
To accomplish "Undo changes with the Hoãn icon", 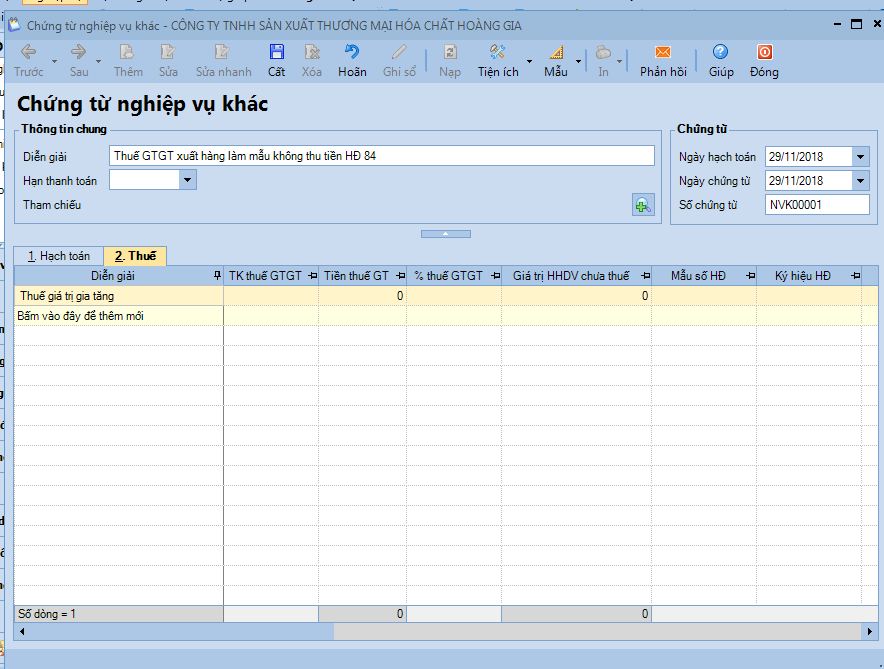I will coord(352,52).
